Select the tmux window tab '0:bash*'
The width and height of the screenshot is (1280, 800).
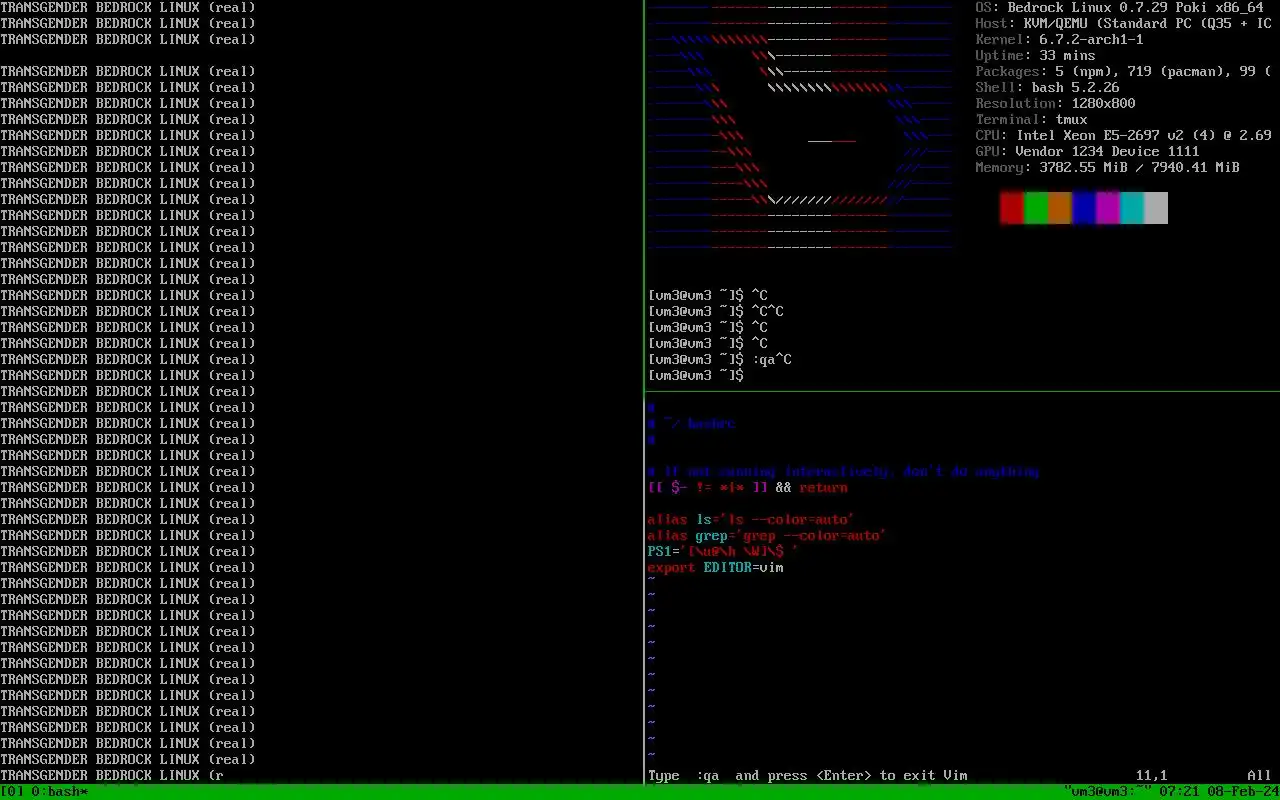60,792
